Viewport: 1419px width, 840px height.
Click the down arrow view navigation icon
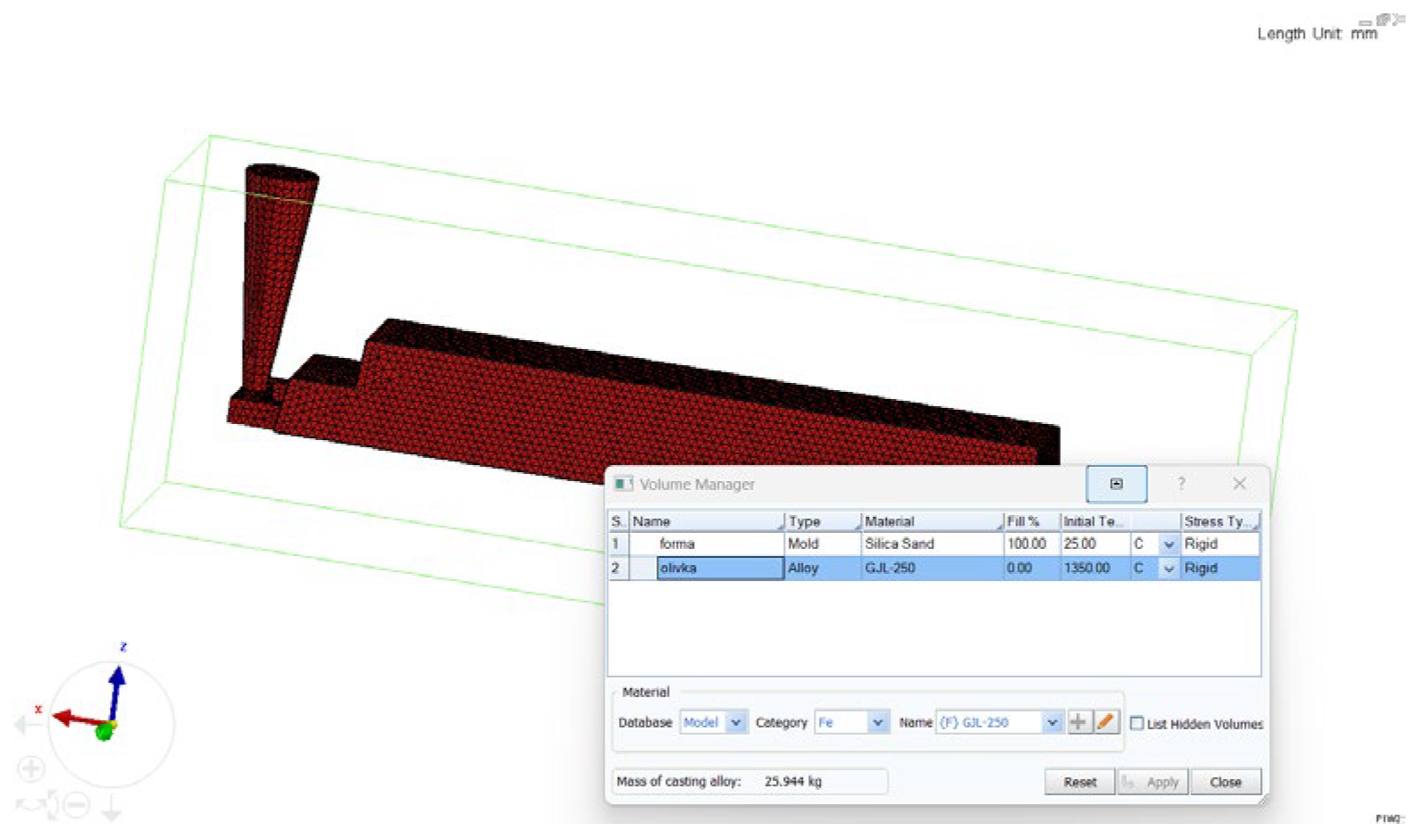click(112, 808)
